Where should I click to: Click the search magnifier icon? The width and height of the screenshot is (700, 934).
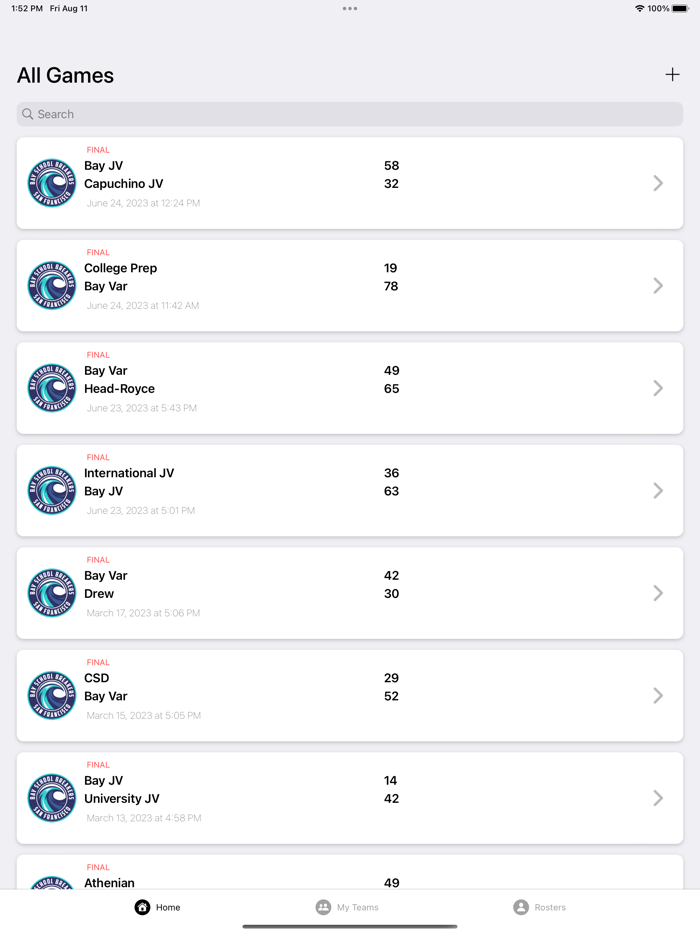click(27, 114)
